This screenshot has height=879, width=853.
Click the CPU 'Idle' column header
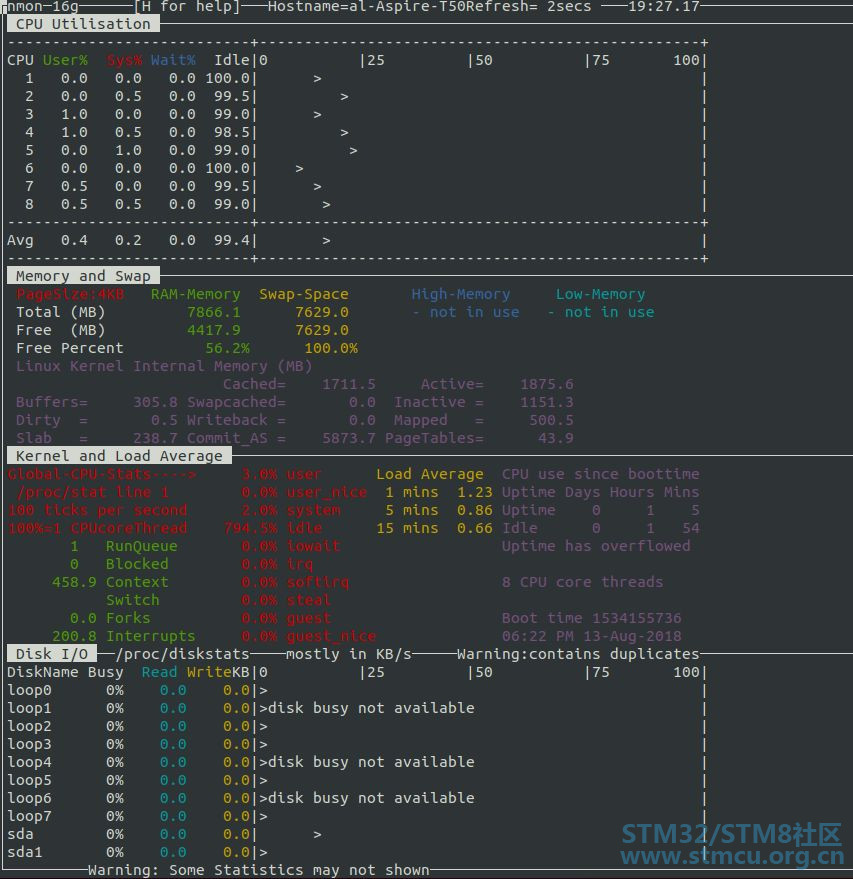231,60
